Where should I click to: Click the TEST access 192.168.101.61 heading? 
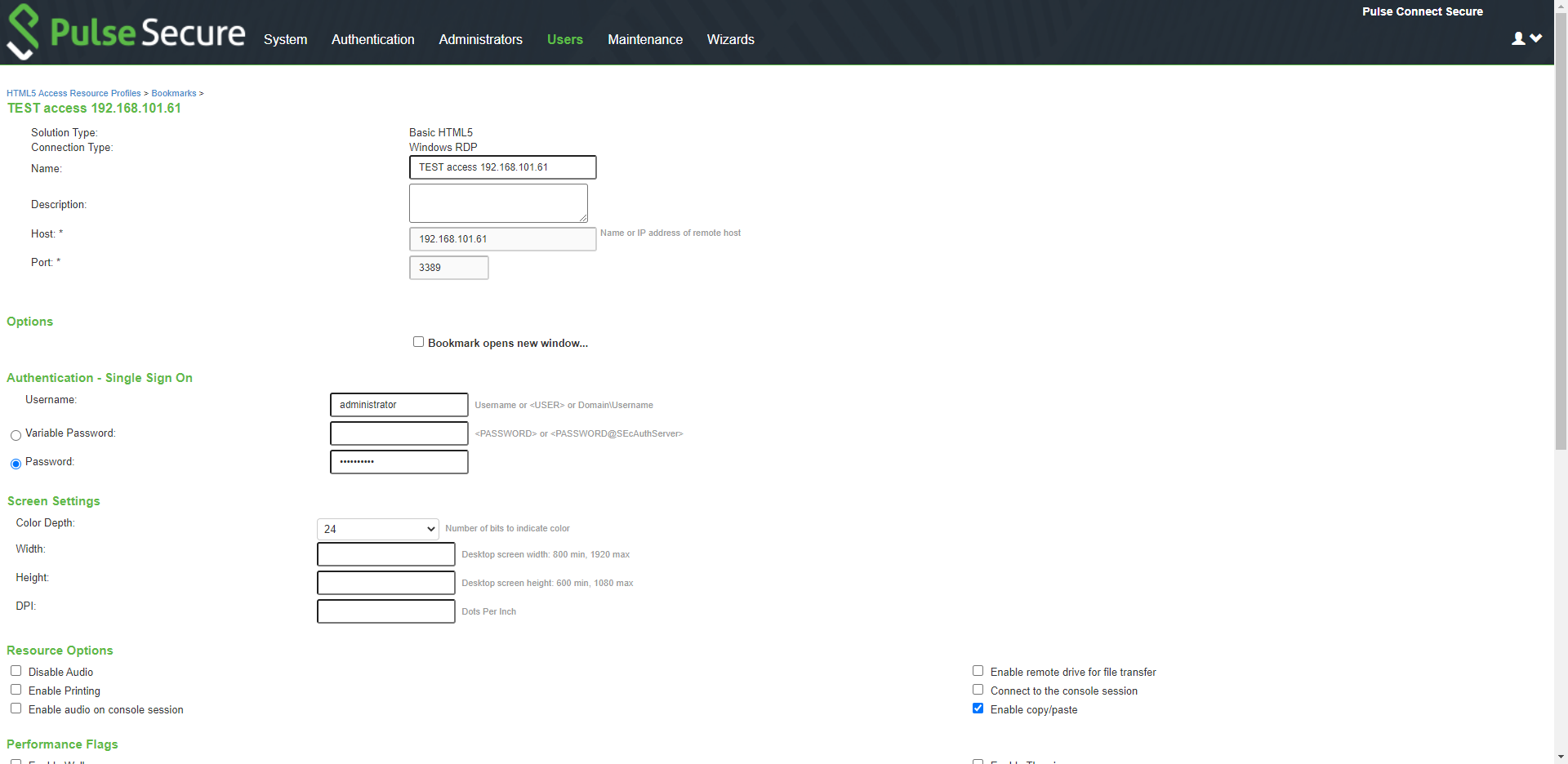tap(94, 108)
